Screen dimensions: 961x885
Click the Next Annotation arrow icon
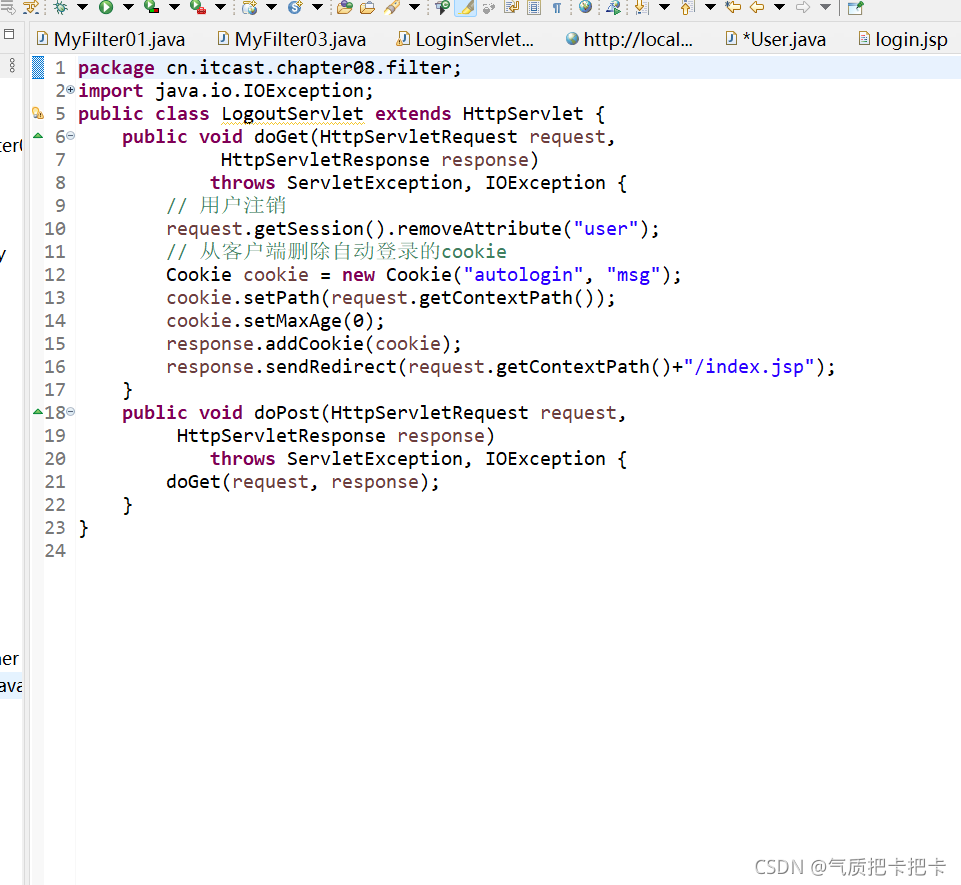click(x=641, y=7)
